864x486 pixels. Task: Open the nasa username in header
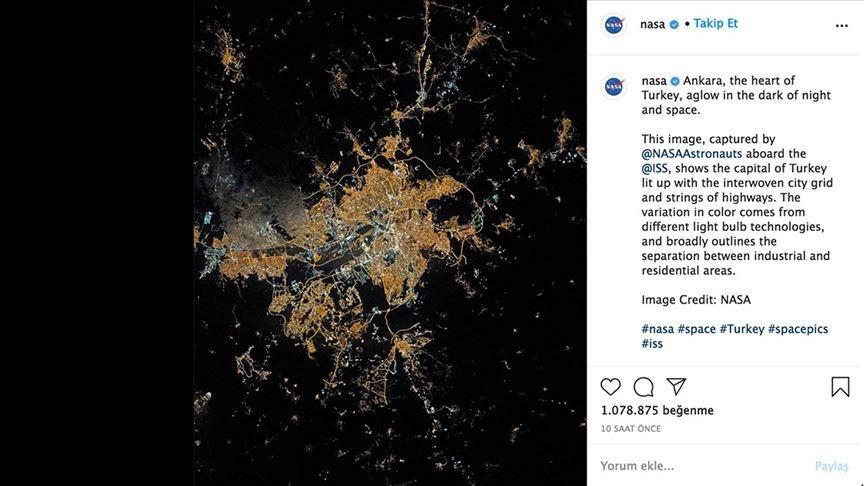point(652,24)
